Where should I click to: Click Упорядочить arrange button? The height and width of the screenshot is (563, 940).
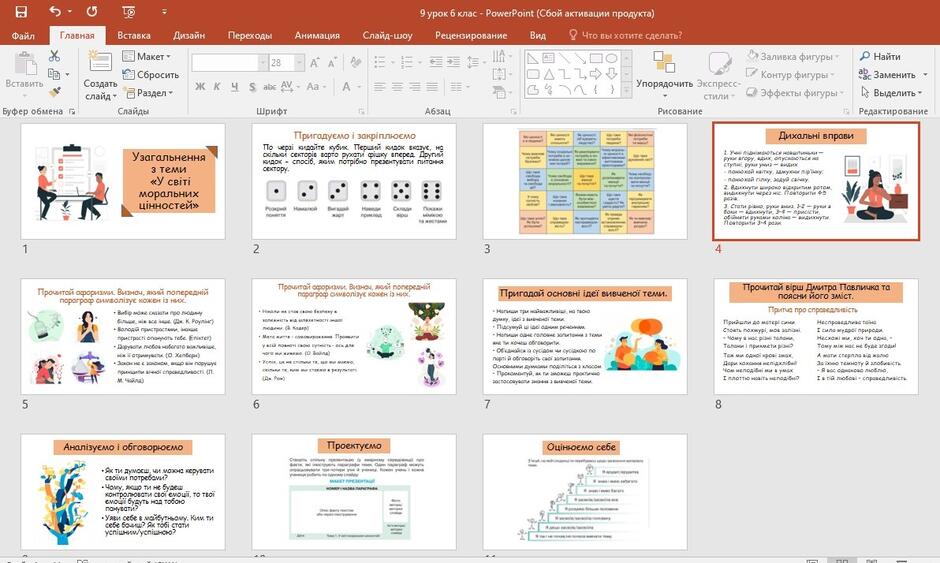(x=664, y=74)
